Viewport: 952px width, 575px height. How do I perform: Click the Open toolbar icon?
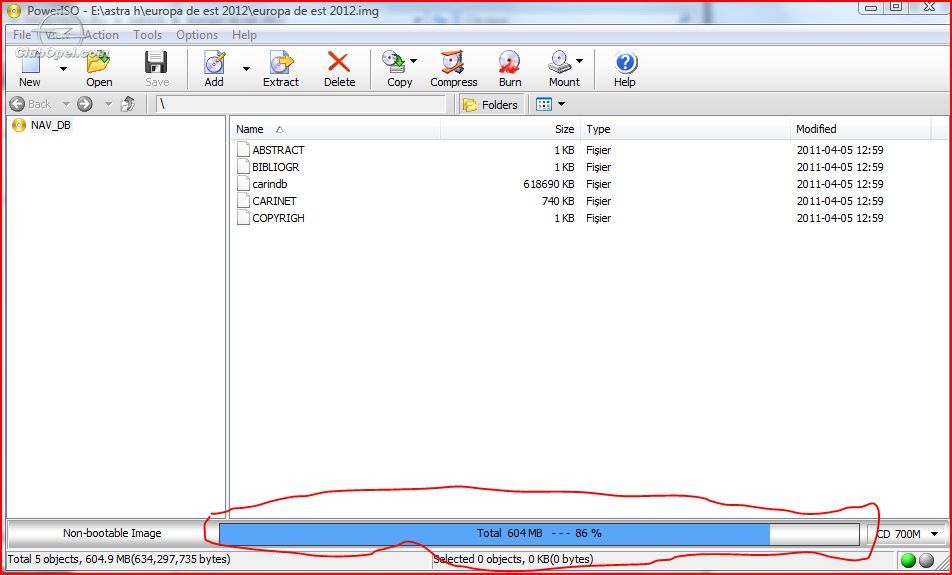(x=98, y=63)
